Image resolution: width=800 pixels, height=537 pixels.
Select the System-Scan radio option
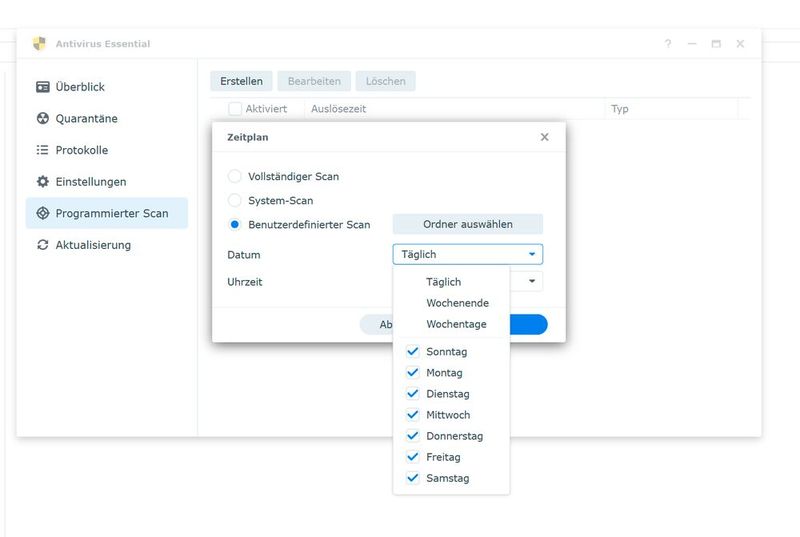[235, 200]
